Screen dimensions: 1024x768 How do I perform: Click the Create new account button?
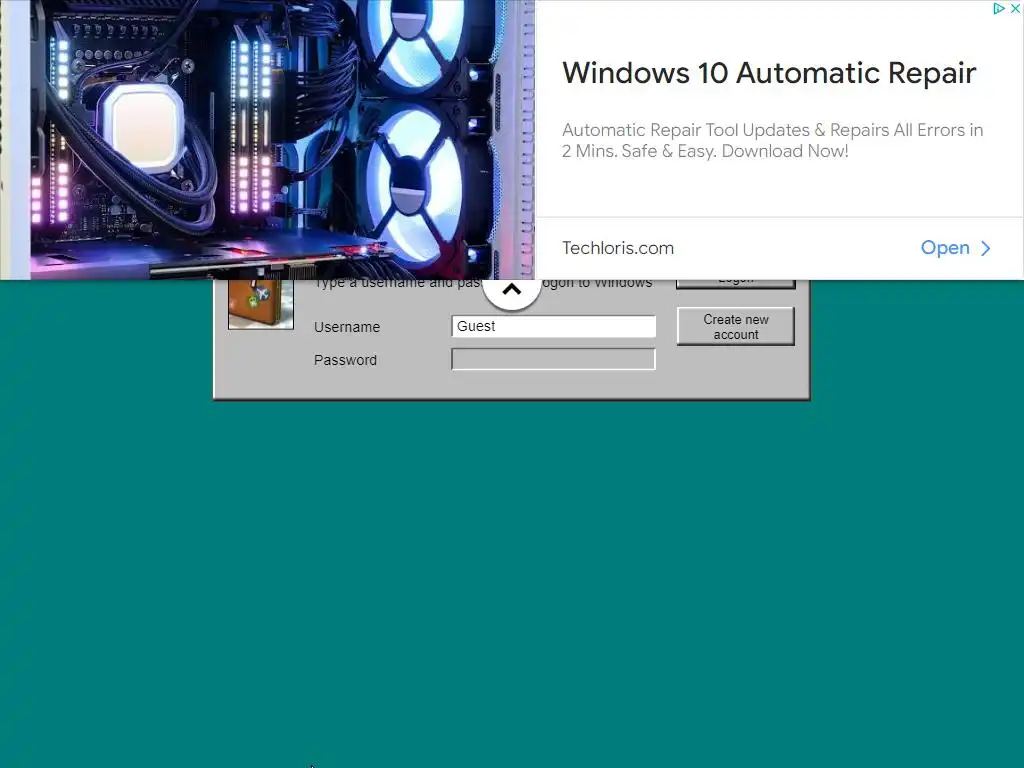pos(736,327)
